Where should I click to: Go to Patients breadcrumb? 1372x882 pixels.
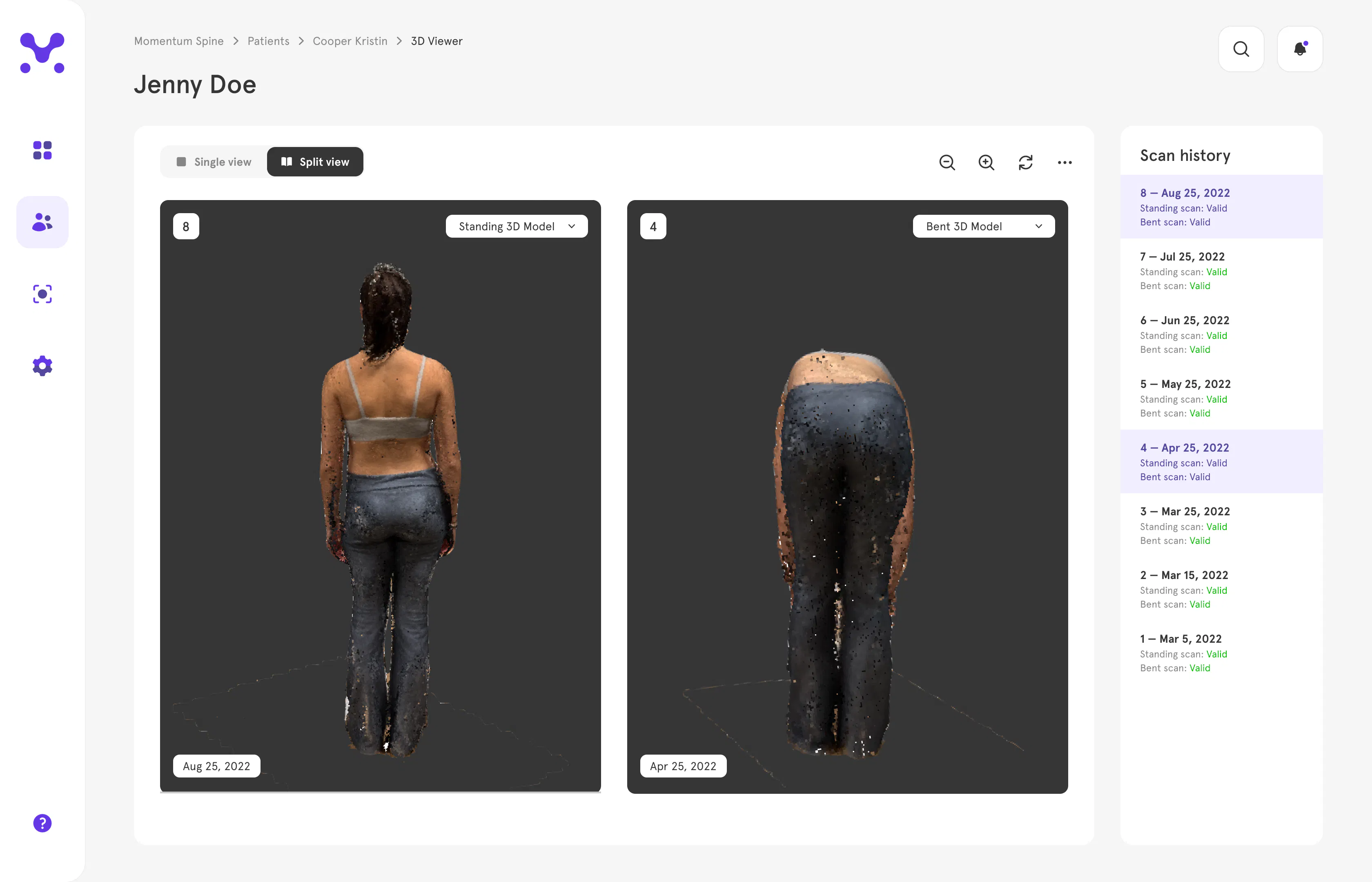[268, 41]
